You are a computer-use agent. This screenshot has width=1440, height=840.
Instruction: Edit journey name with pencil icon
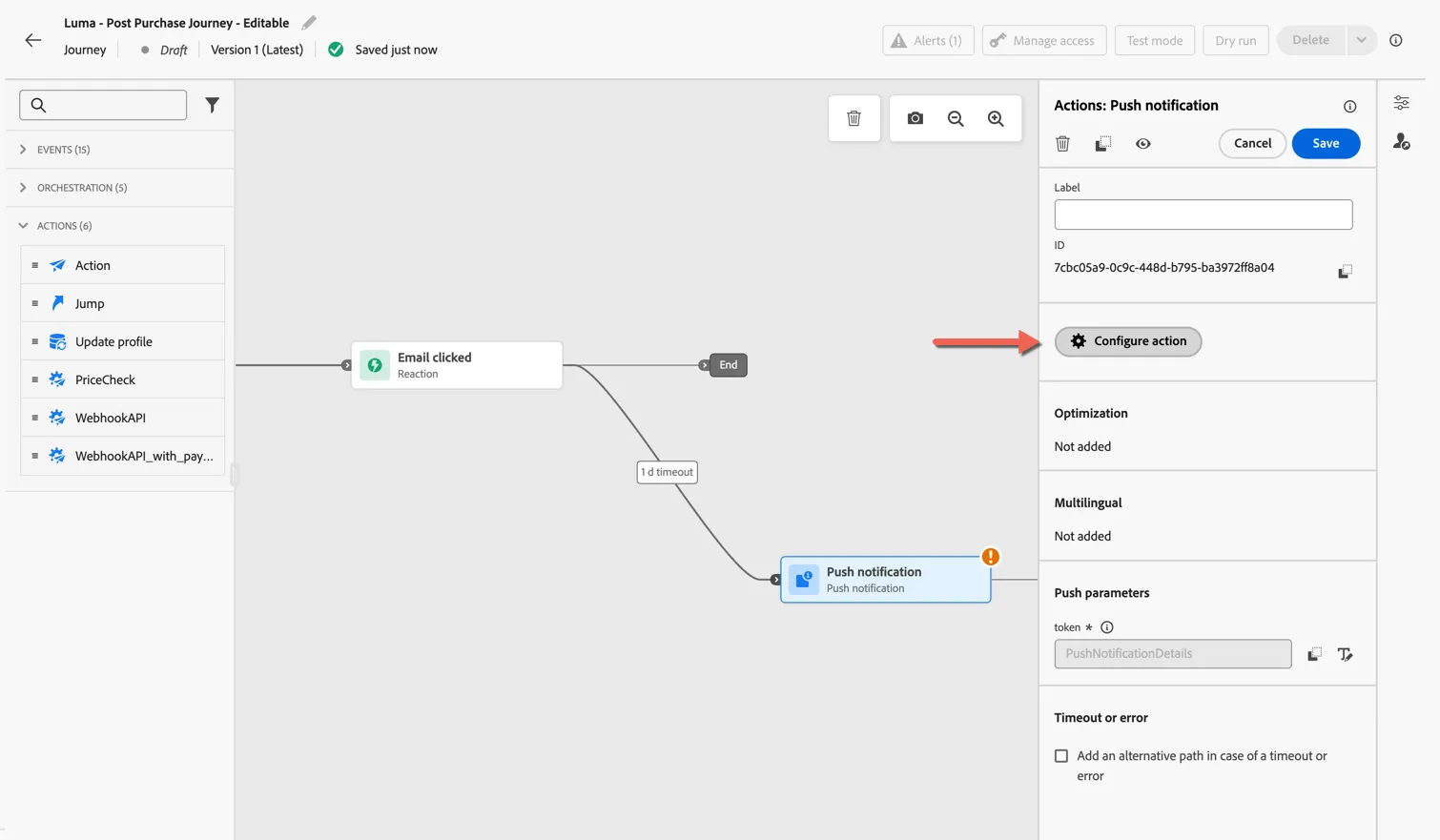tap(309, 23)
